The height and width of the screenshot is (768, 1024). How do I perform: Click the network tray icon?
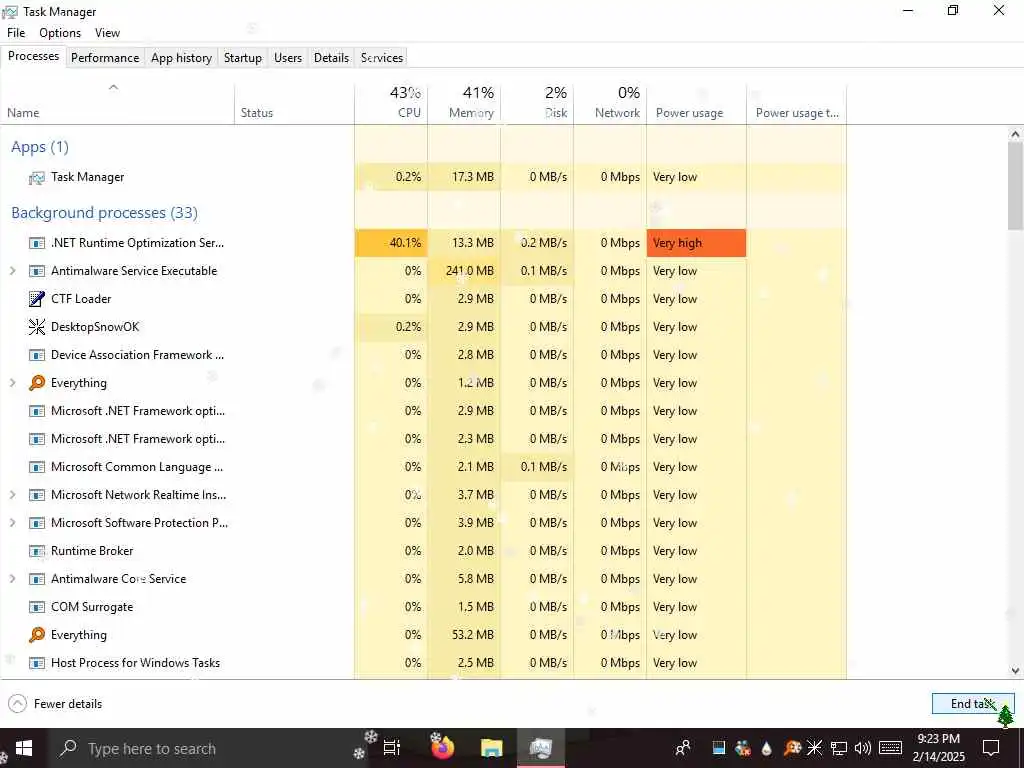click(839, 748)
